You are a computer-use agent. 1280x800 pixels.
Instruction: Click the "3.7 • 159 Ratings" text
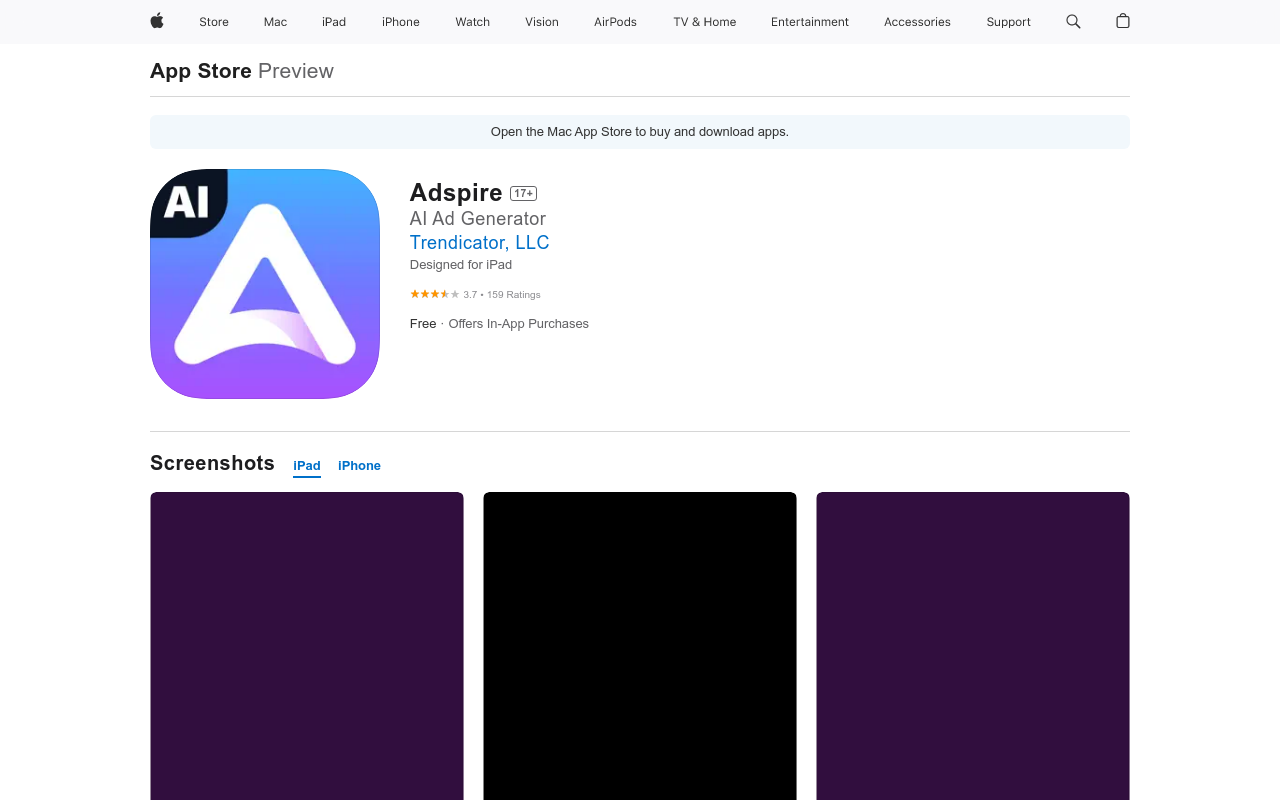click(502, 295)
